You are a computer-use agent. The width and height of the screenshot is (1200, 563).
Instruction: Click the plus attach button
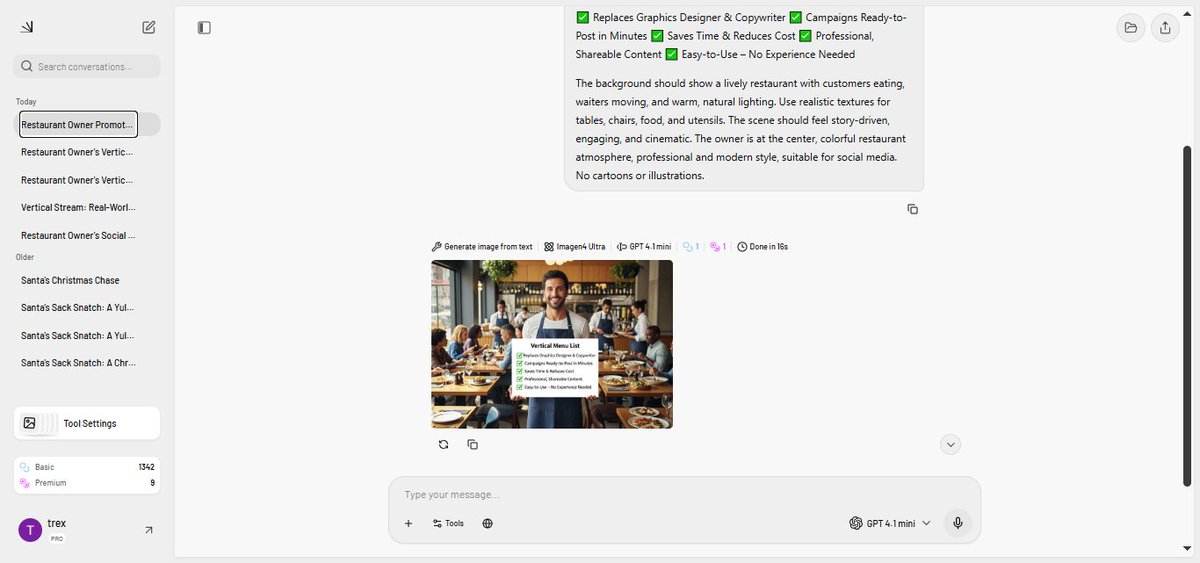coord(408,523)
